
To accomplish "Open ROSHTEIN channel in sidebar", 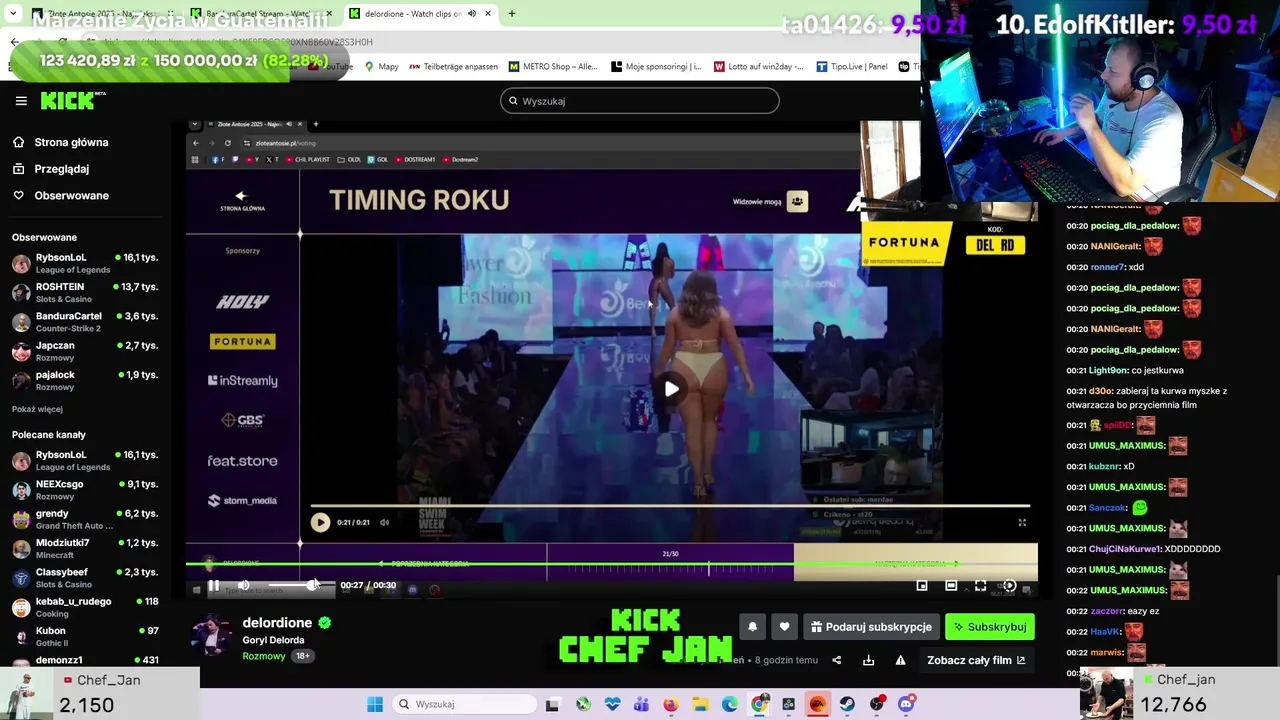I will (85, 292).
